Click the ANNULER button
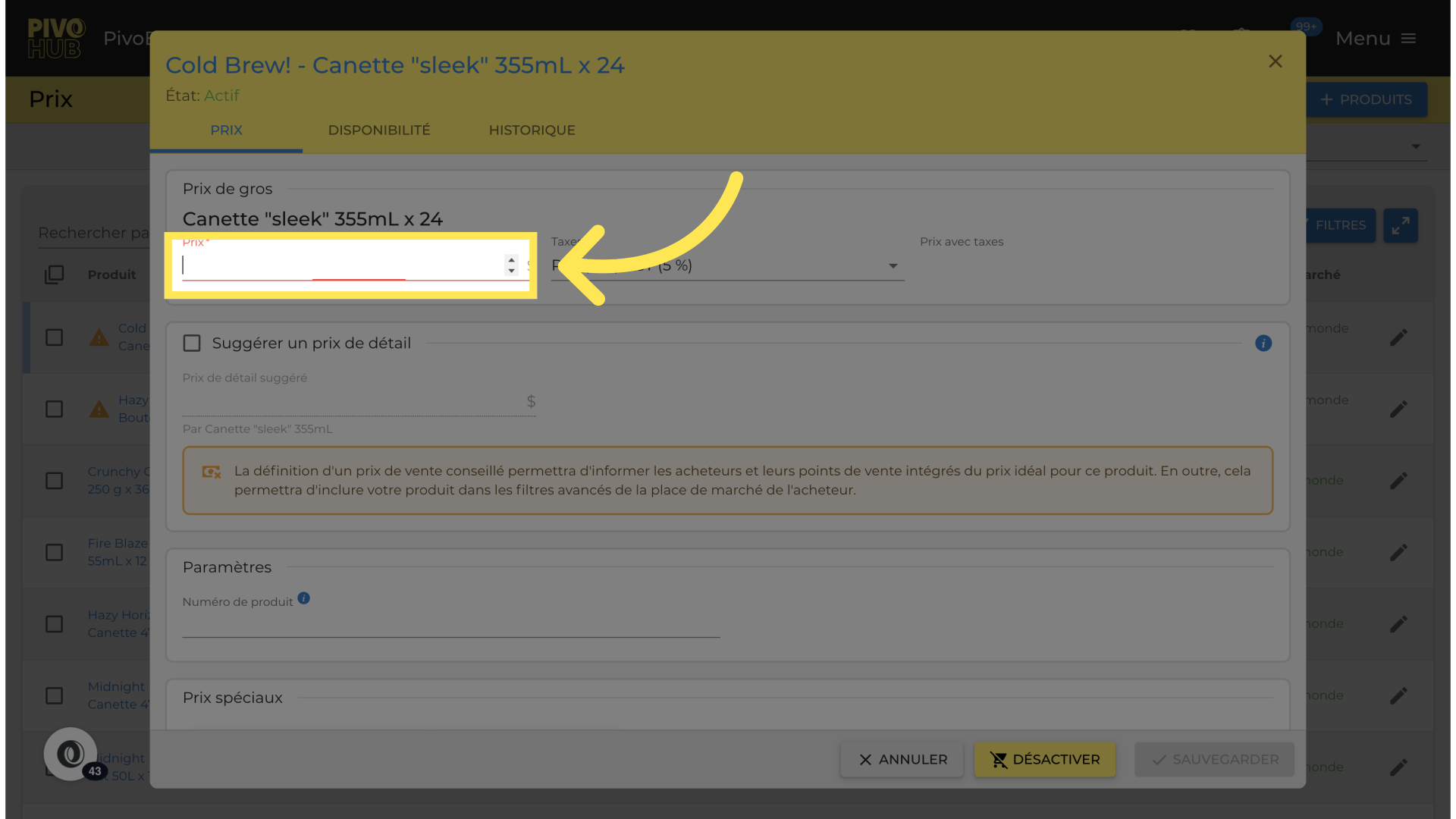This screenshot has height=819, width=1456. [902, 760]
